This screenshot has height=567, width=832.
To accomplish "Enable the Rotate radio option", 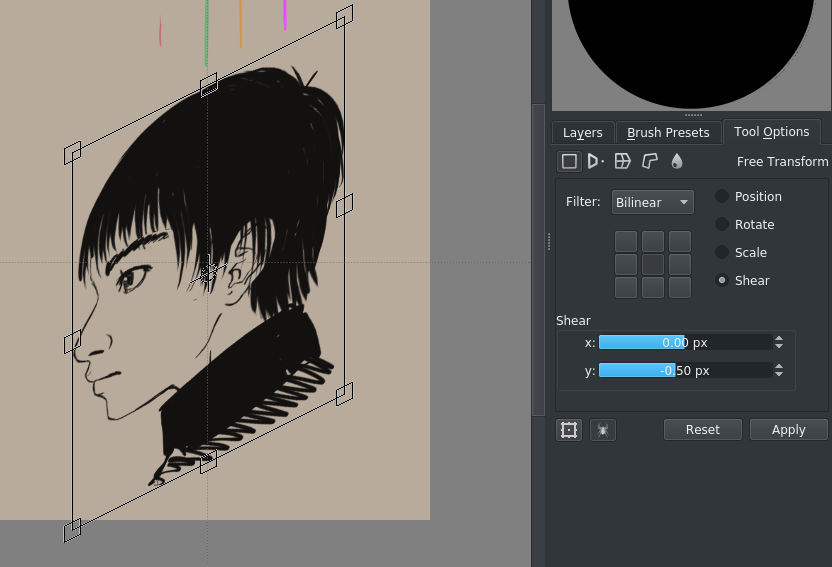I will coord(722,225).
